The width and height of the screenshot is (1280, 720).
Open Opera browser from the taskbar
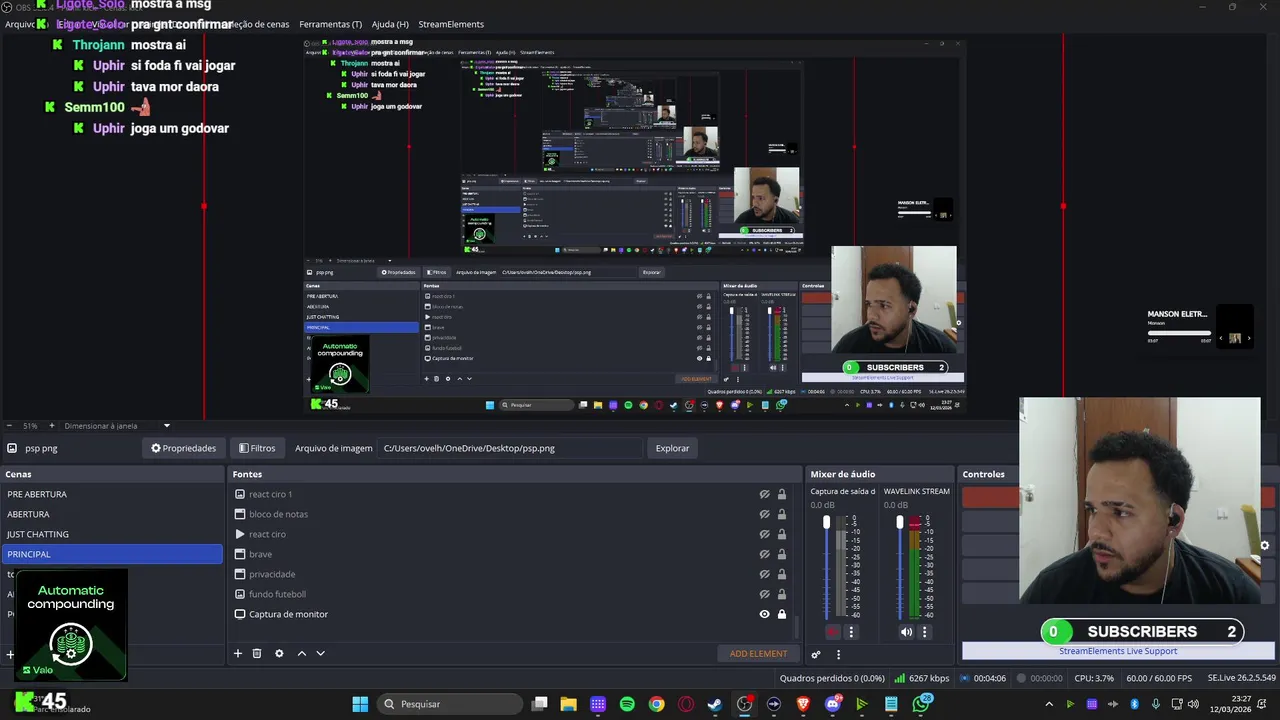click(x=686, y=704)
